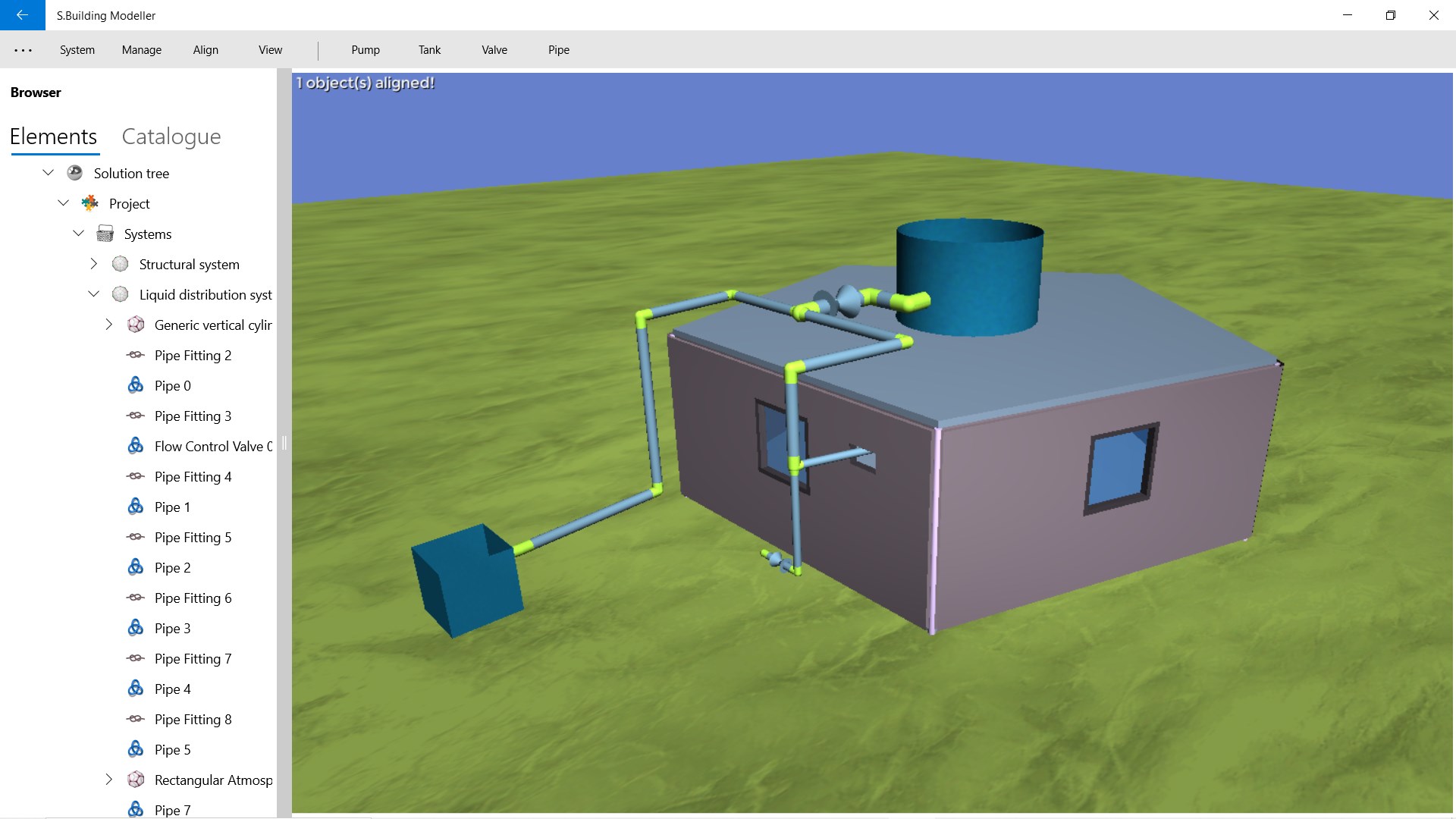1456x819 pixels.
Task: Click the Pump toolbar button
Action: point(366,50)
